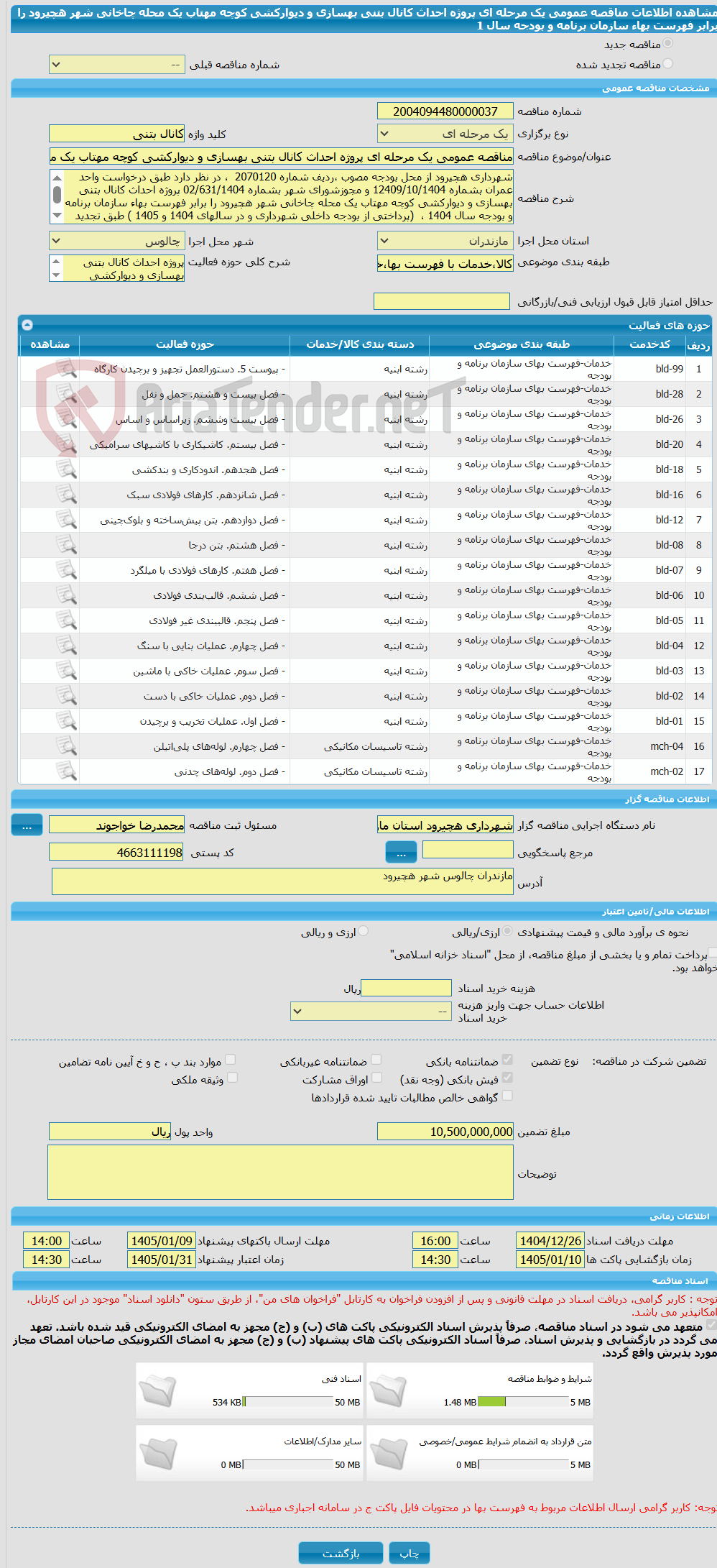This screenshot has height=1568, width=717.
Task: Open view icon for row bld-02
Action: coord(66,696)
